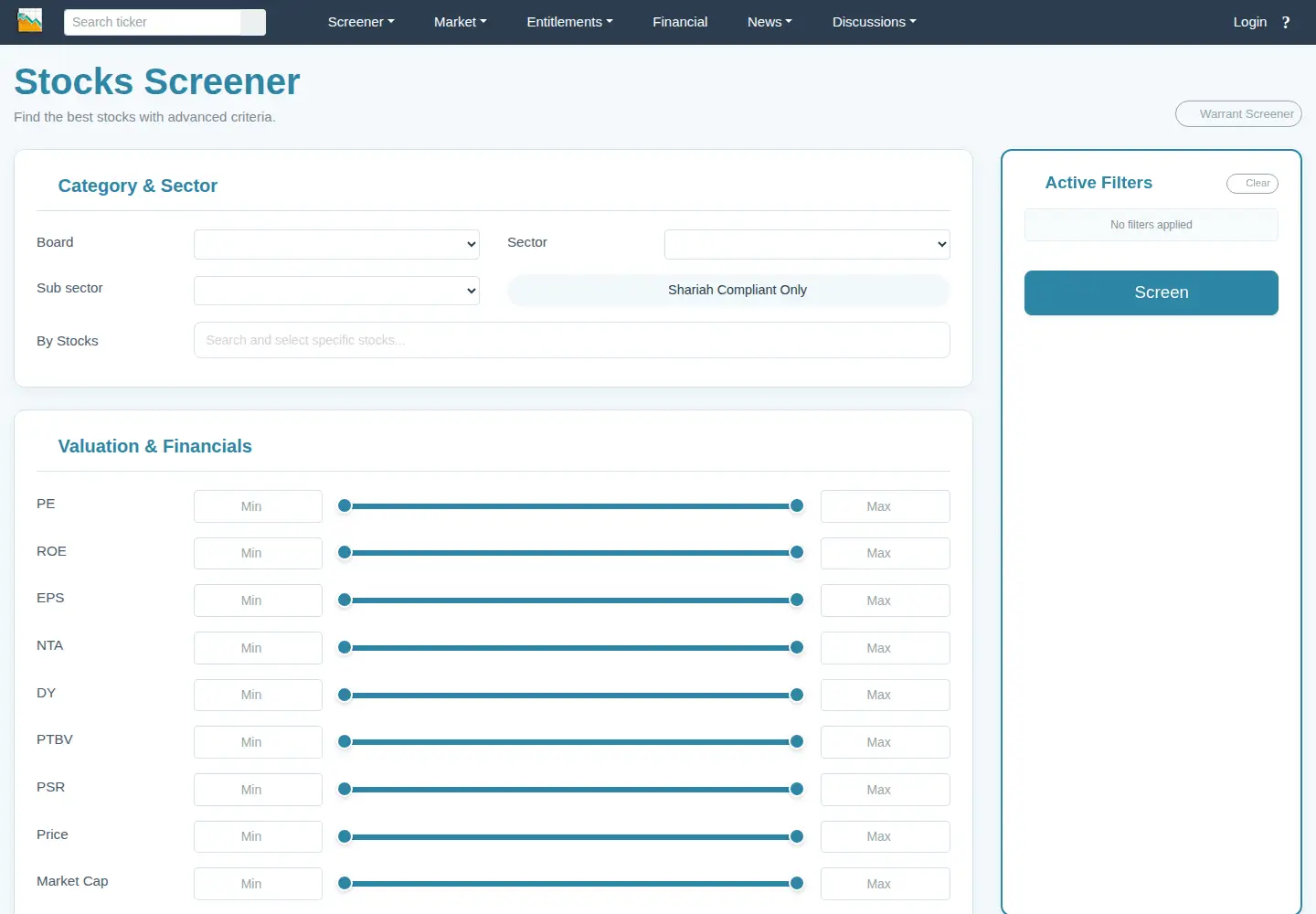This screenshot has width=1316, height=914.
Task: Open the Screener menu
Action: (361, 22)
